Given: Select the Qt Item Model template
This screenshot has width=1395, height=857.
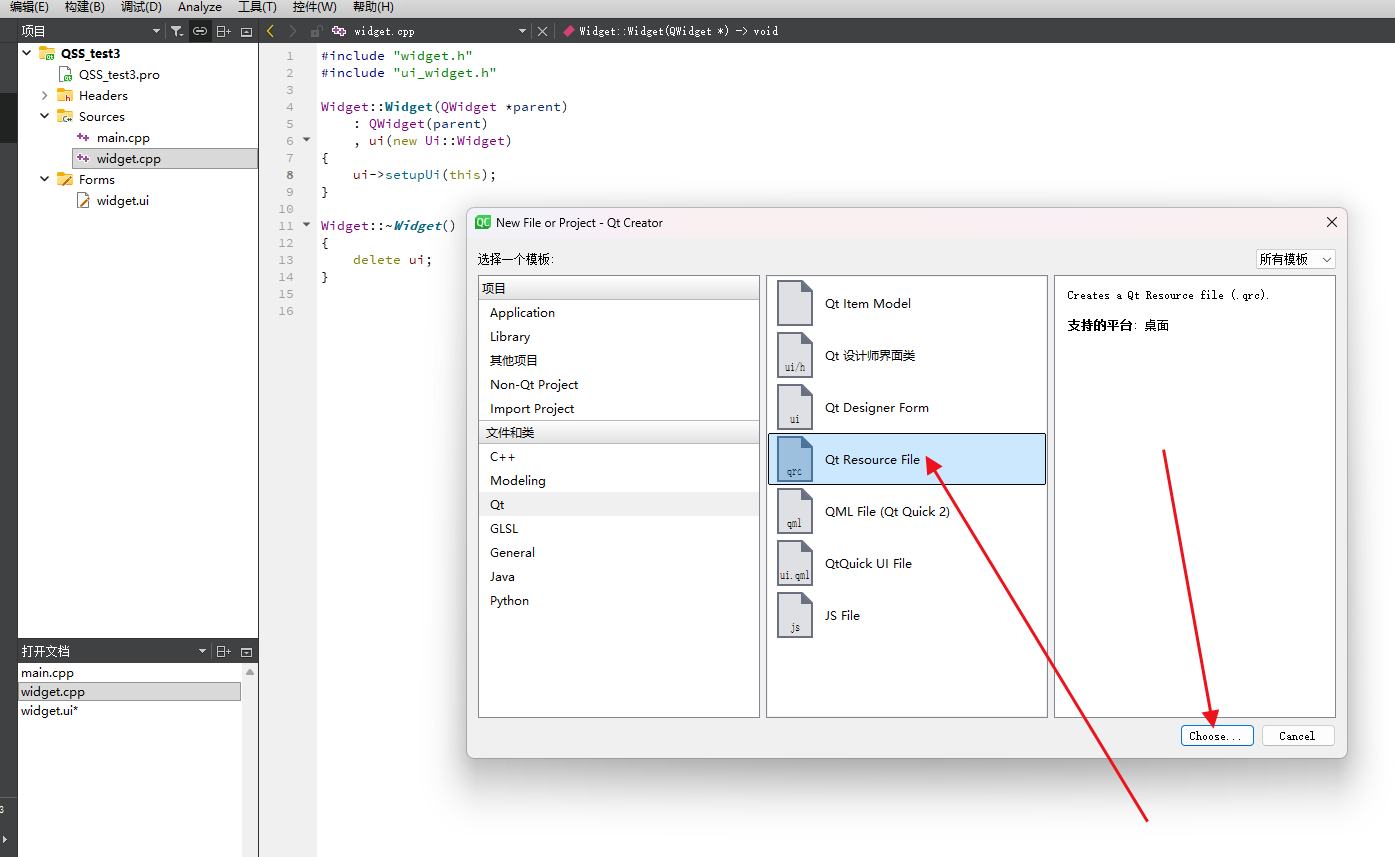Looking at the screenshot, I should point(906,303).
